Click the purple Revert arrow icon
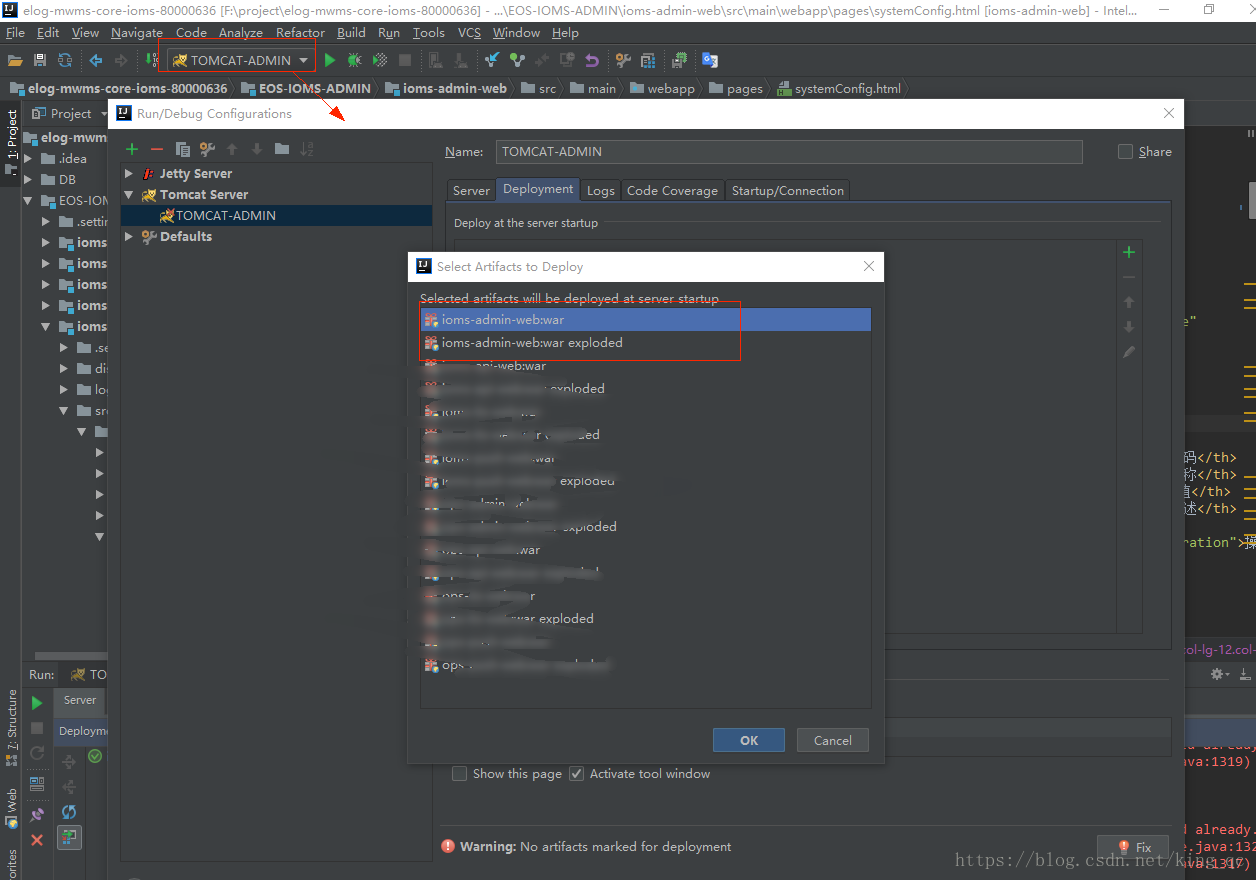Screen dimensions: 1256x880 click(592, 61)
